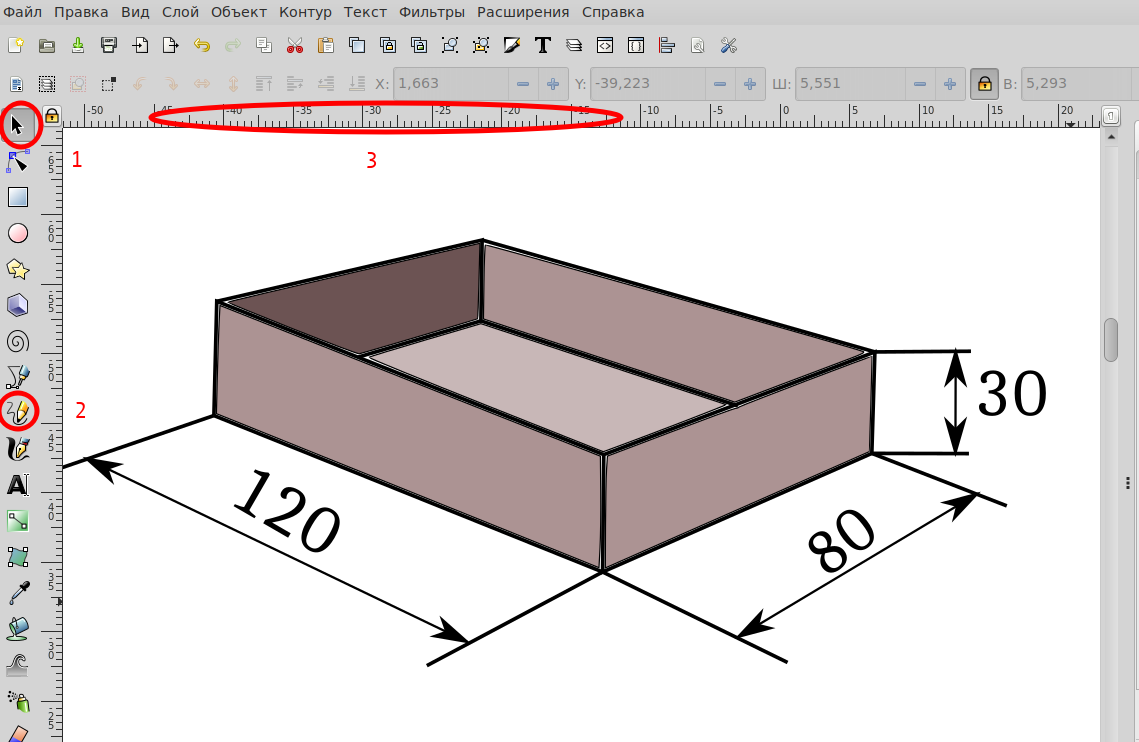Paste from clipboard
The image size is (1139, 742).
pos(325,46)
